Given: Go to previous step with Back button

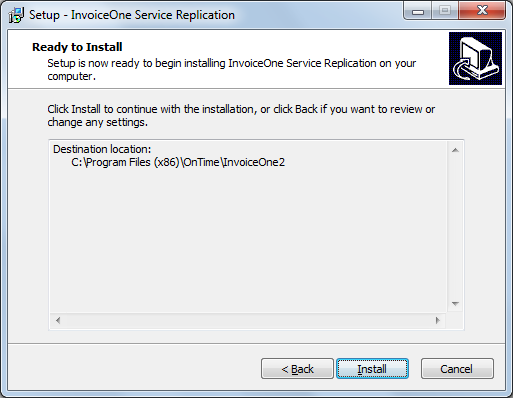Looking at the screenshot, I should [x=297, y=369].
